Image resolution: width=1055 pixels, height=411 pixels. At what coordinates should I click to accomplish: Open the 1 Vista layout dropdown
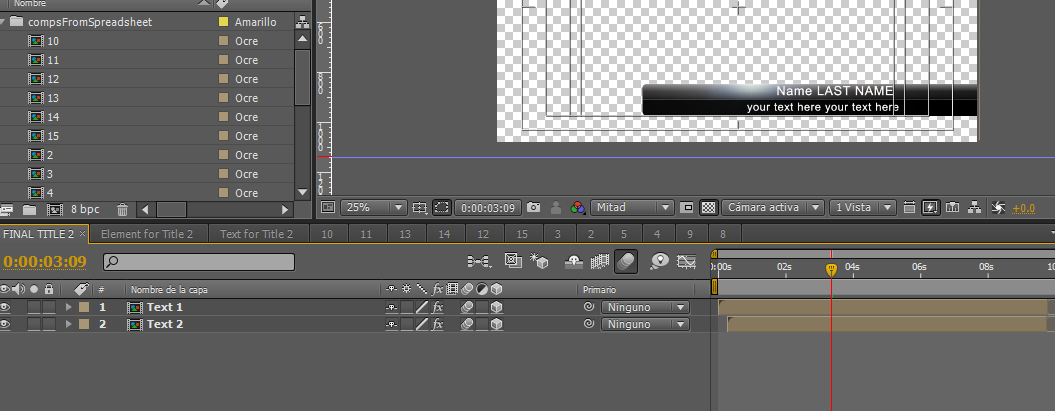click(863, 208)
